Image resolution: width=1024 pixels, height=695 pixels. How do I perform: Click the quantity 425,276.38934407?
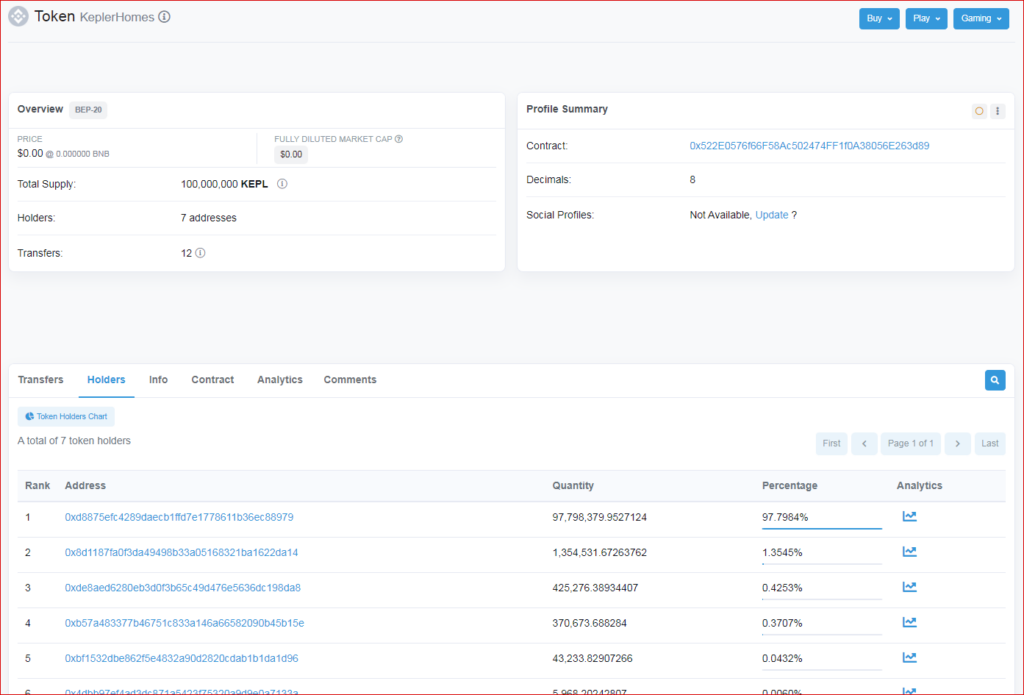coord(595,587)
